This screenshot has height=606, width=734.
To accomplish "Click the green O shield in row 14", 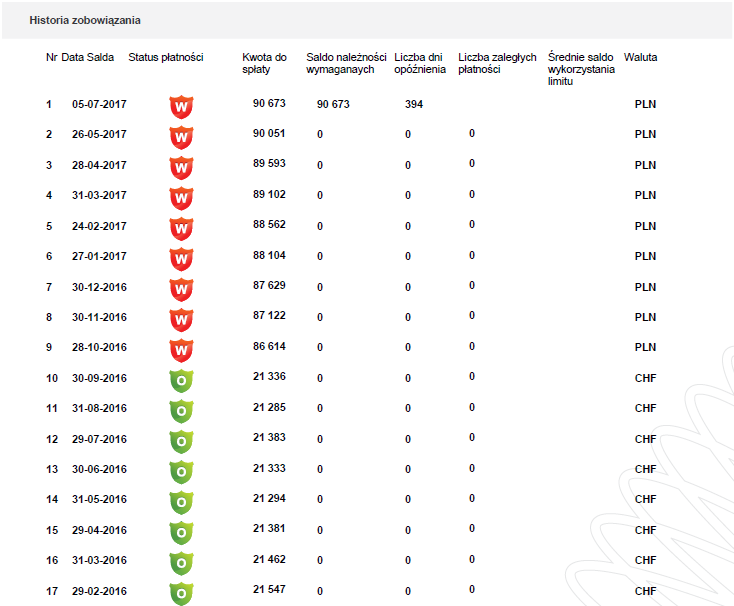I will click(181, 503).
